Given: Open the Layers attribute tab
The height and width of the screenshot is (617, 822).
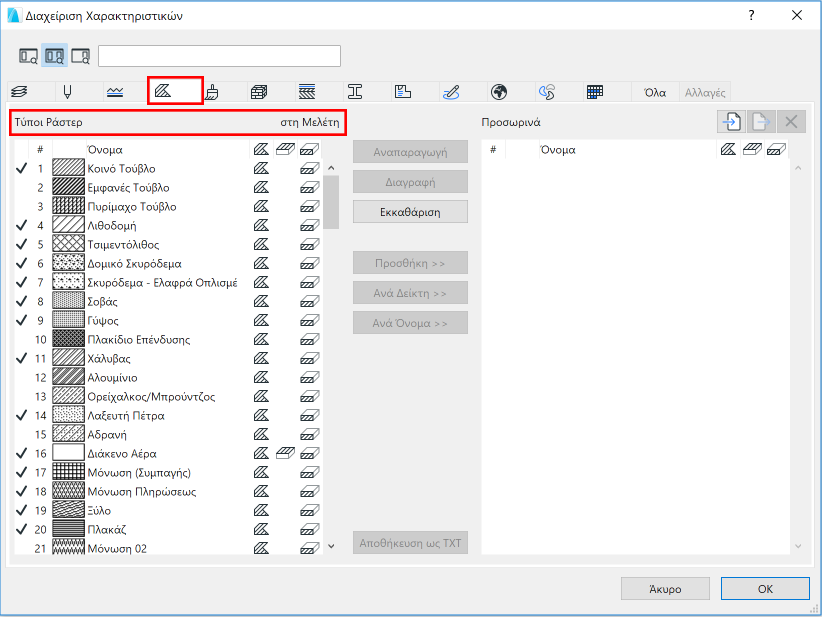Looking at the screenshot, I should click(19, 92).
